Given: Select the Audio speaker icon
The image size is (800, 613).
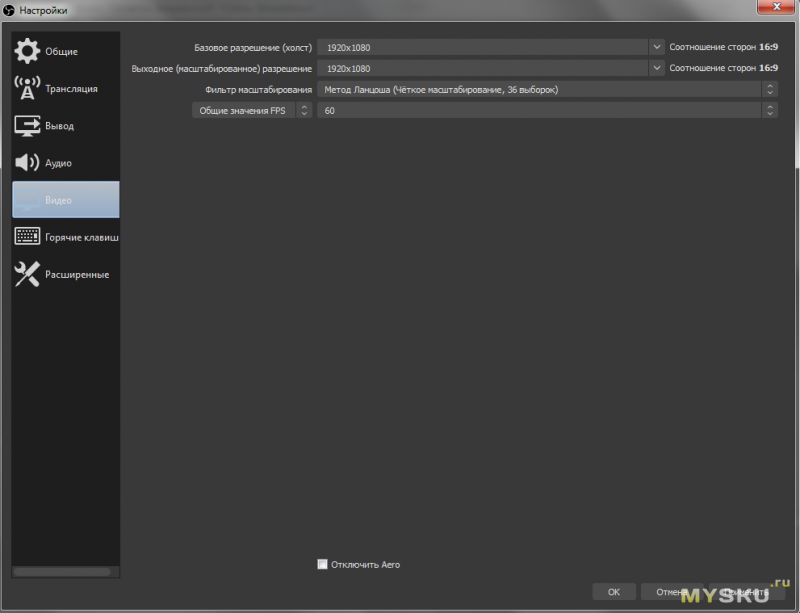Looking at the screenshot, I should coord(27,162).
